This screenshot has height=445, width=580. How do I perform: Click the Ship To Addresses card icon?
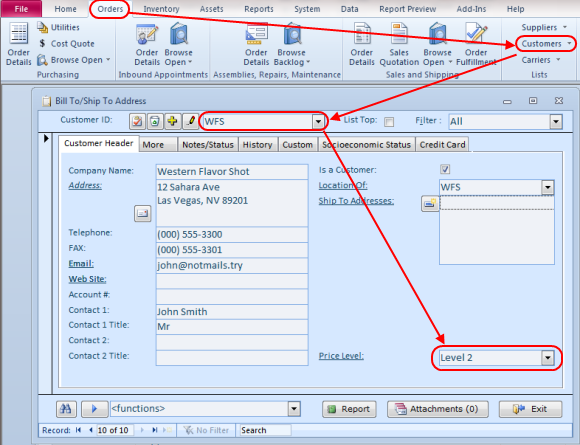pos(430,203)
